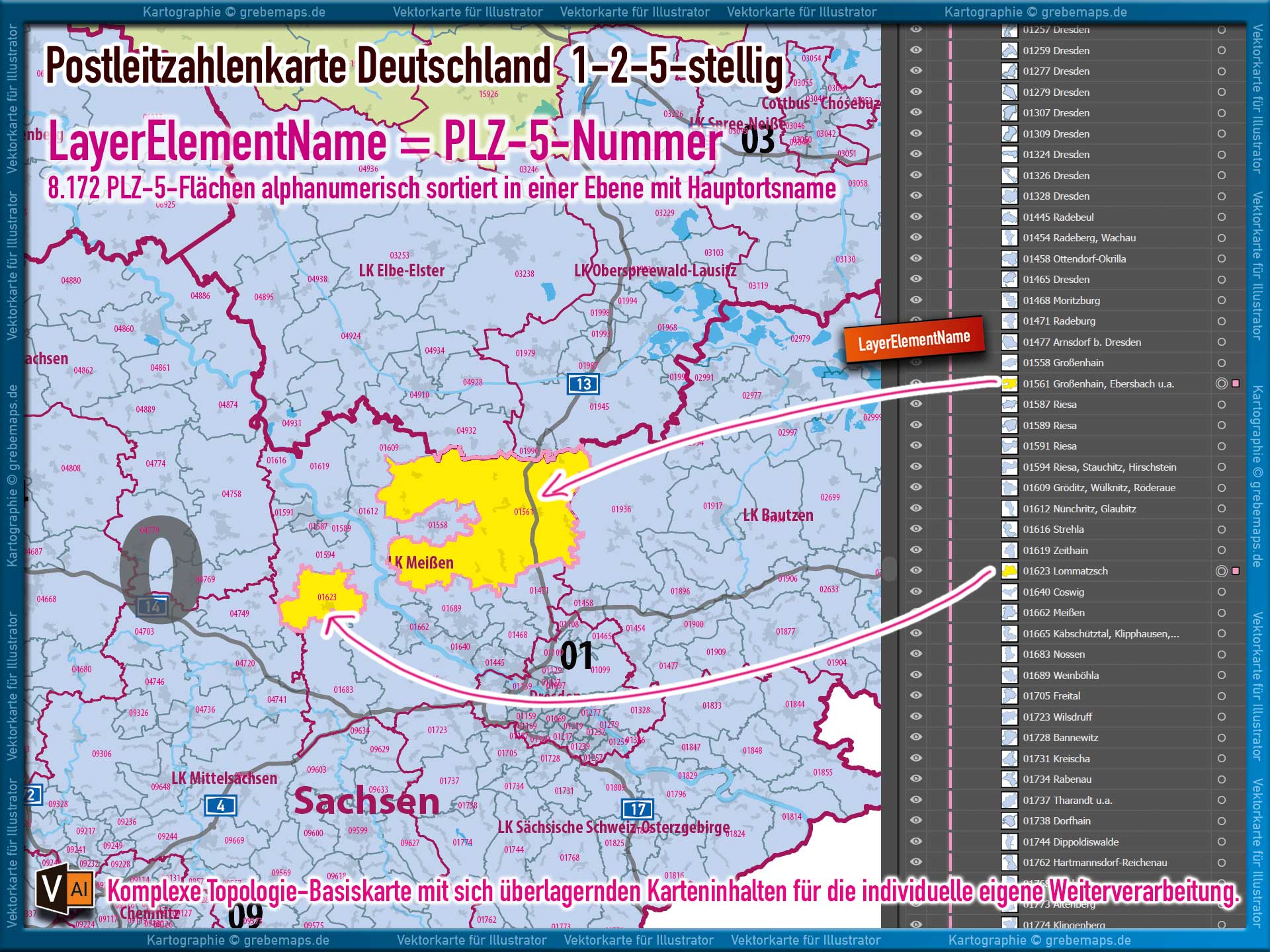Select layer name '01616 Strehla'

point(1053,530)
